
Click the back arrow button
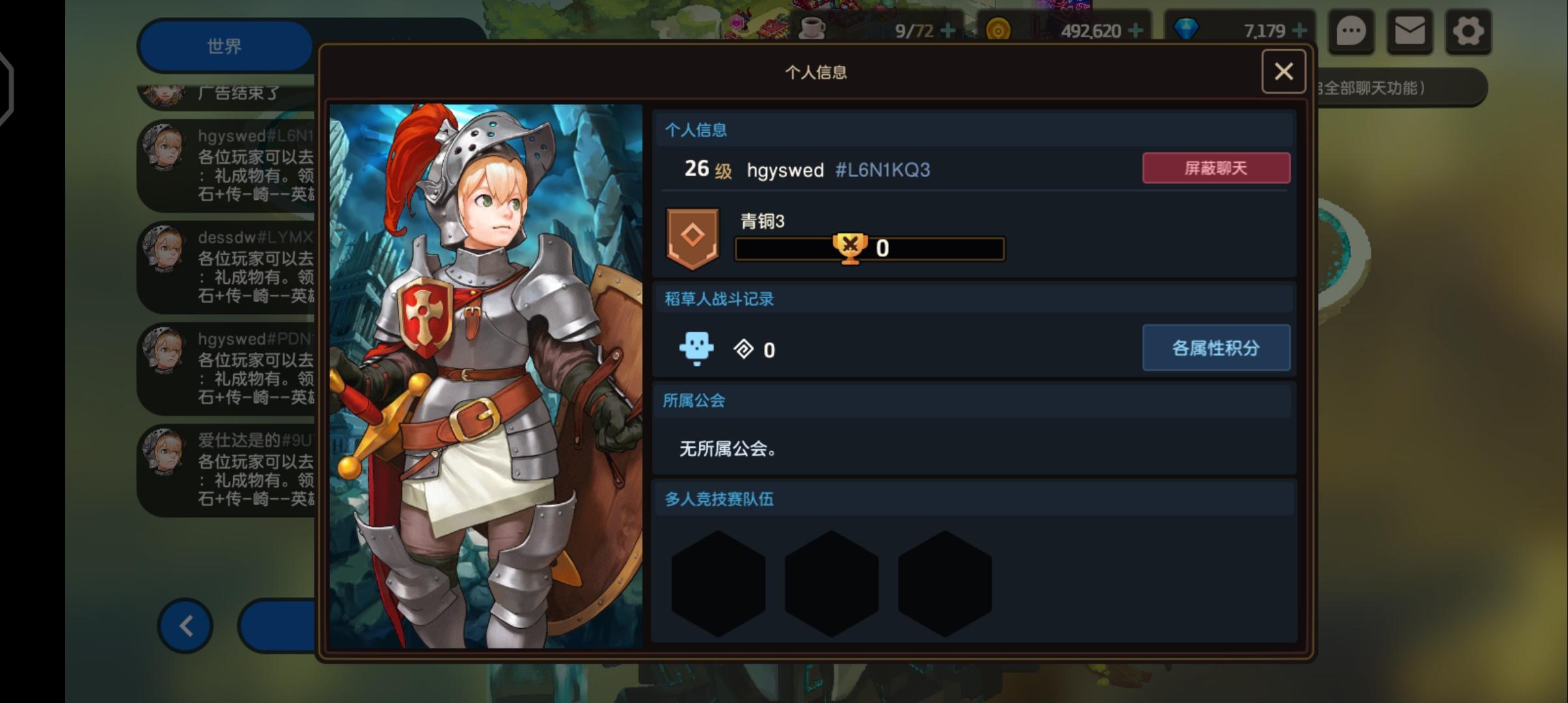pyautogui.click(x=186, y=626)
